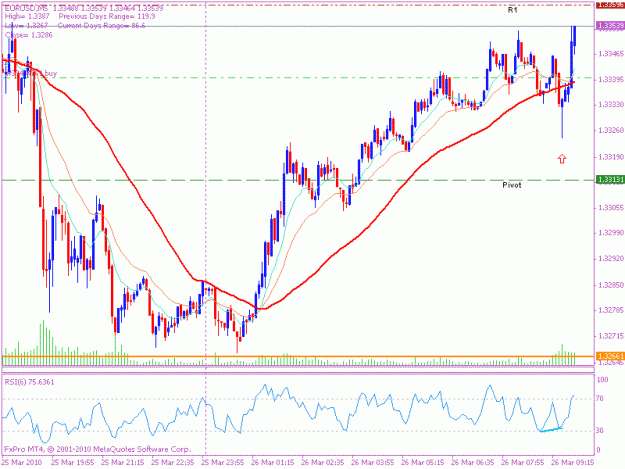Click the 1.32920 price scale value
The width and height of the screenshot is (625, 469).
coord(611,259)
